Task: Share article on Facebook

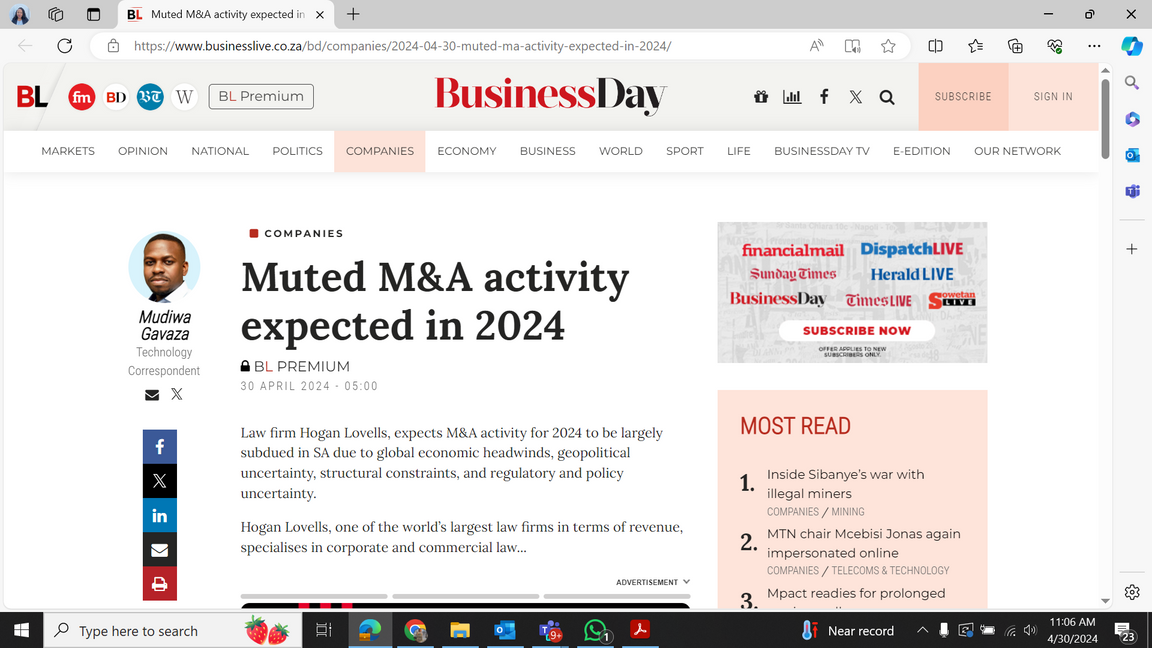Action: coord(159,447)
